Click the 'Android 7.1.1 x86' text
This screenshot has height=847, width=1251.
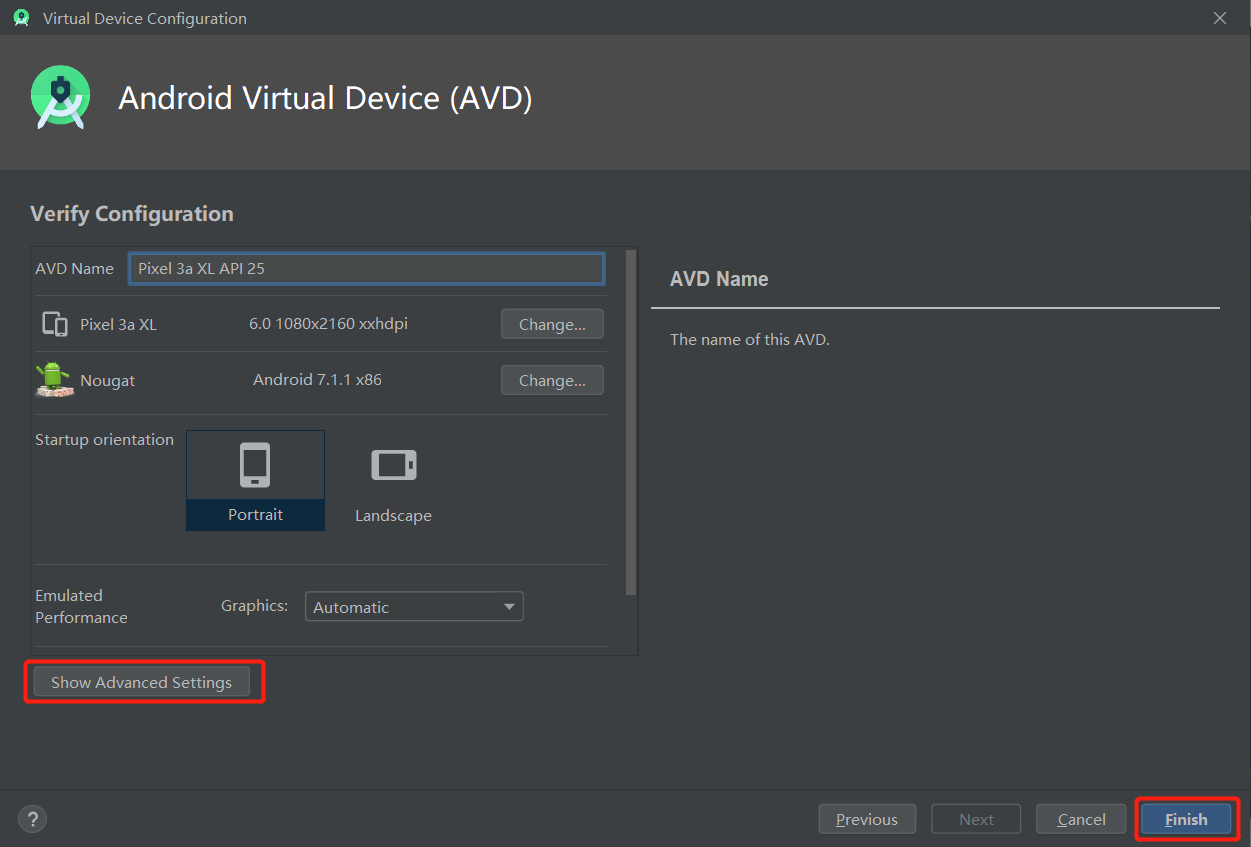pyautogui.click(x=317, y=380)
